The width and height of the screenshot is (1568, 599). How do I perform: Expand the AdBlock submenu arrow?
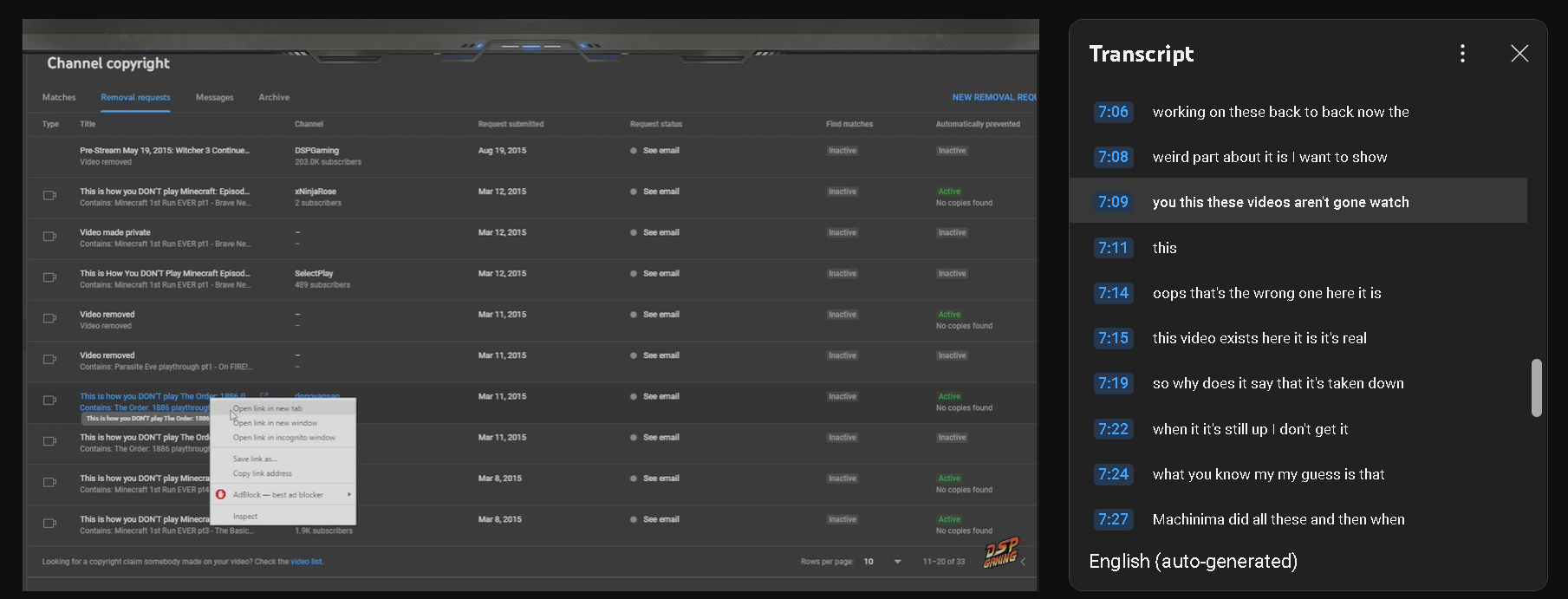pyautogui.click(x=349, y=495)
